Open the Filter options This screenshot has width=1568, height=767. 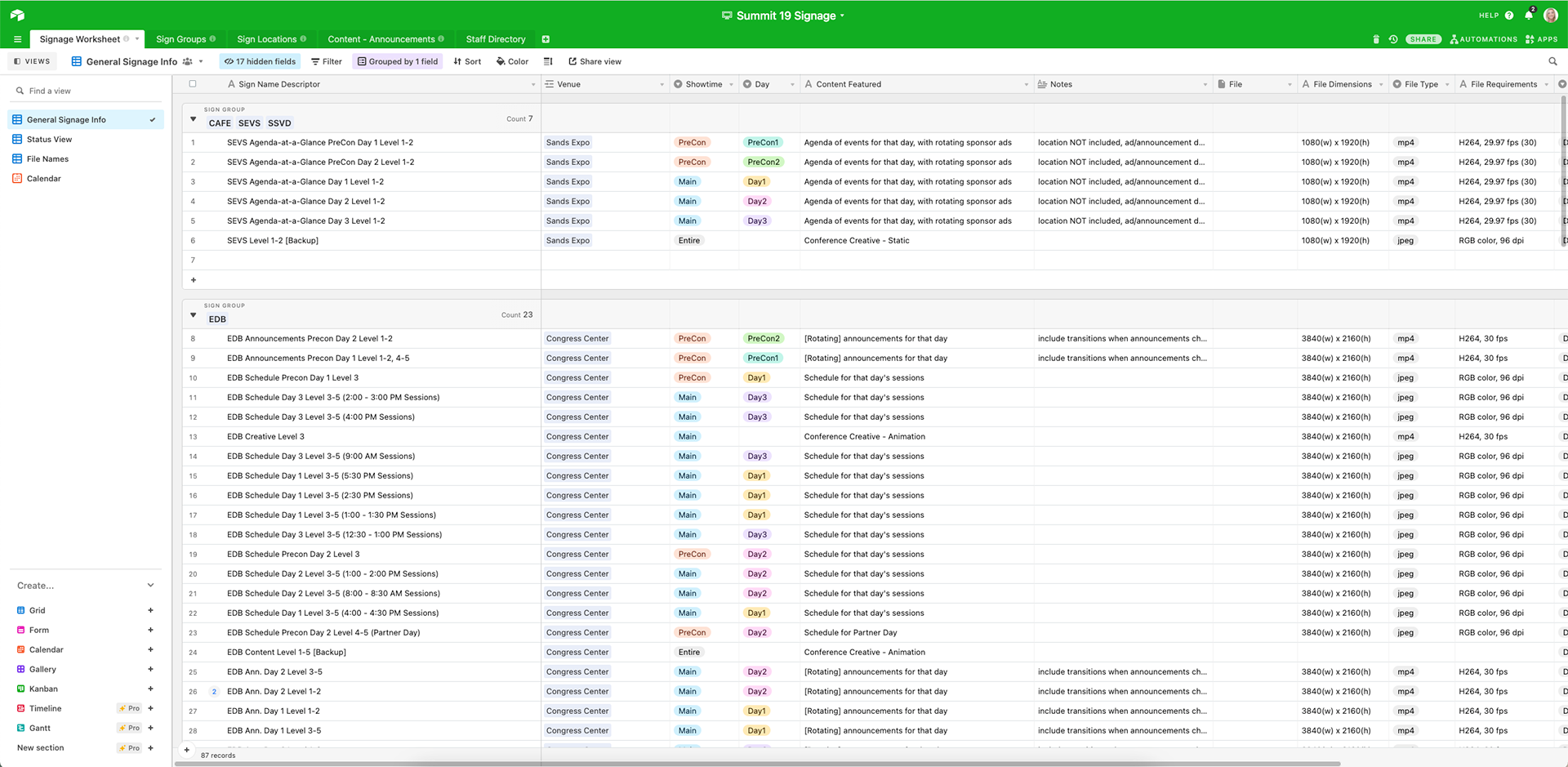[327, 61]
